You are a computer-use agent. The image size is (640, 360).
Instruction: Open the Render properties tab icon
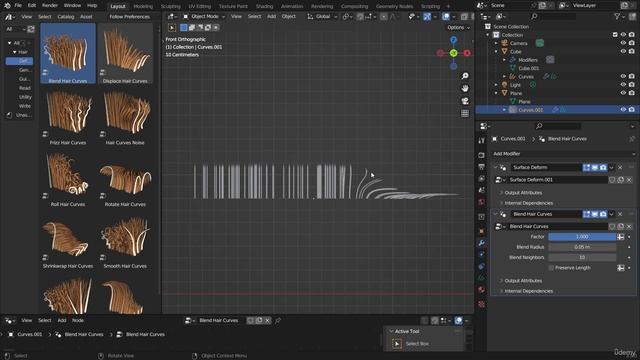482,155
